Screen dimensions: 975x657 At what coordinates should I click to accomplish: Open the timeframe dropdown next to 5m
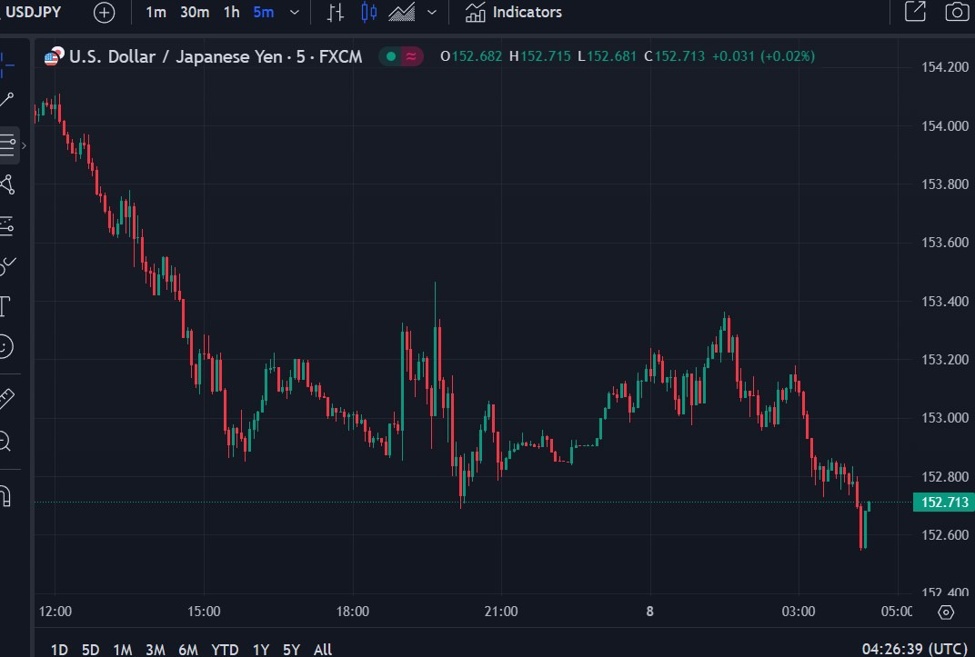pos(292,12)
